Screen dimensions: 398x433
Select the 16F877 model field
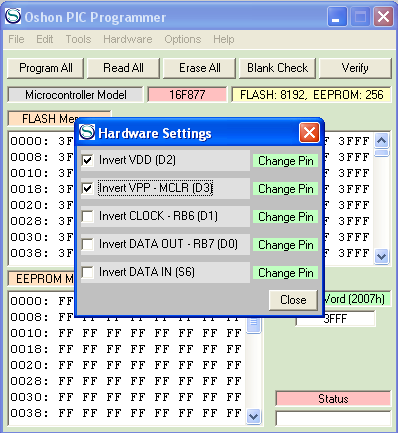pyautogui.click(x=187, y=95)
